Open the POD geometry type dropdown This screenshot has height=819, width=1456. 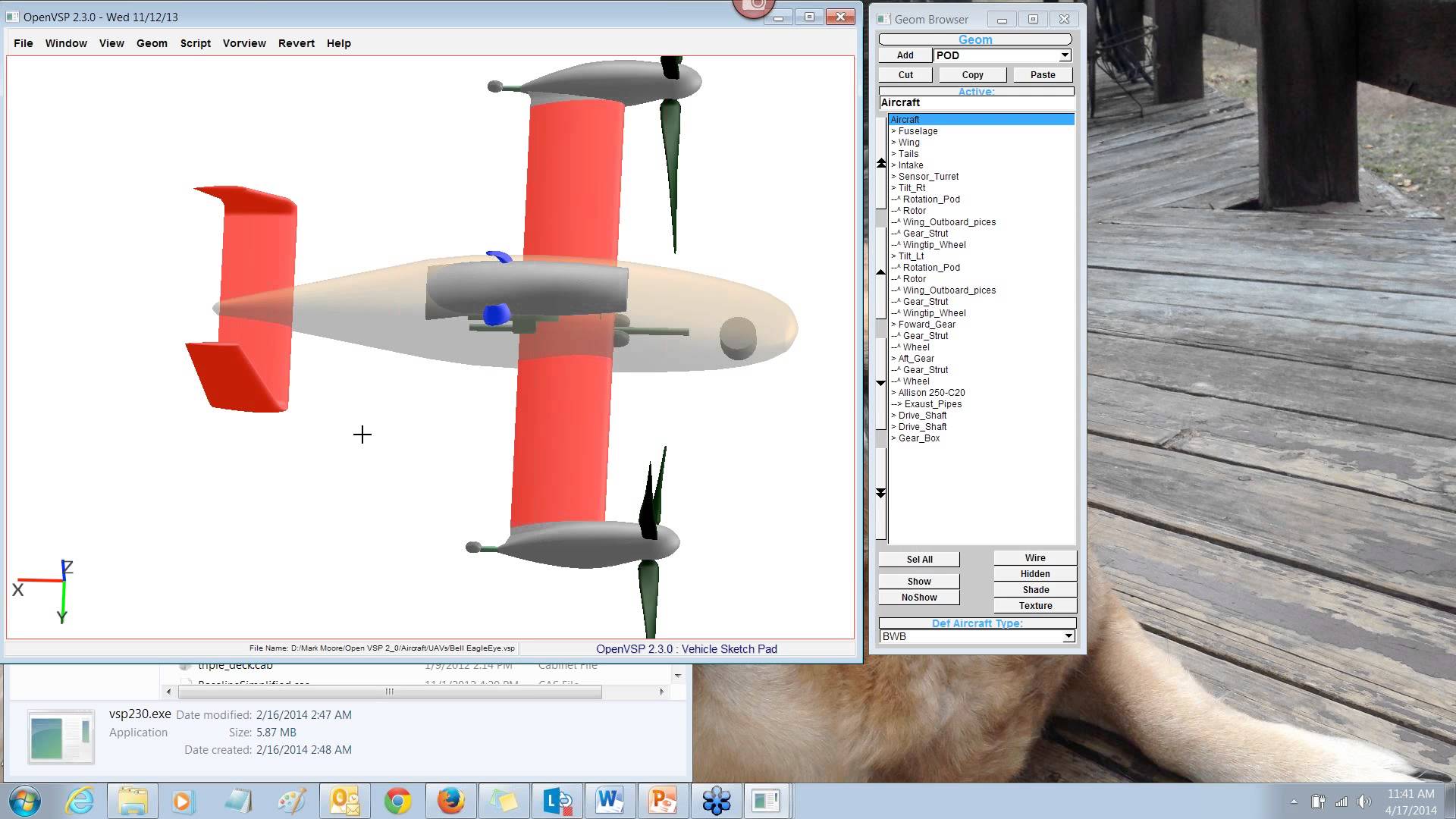point(1064,55)
